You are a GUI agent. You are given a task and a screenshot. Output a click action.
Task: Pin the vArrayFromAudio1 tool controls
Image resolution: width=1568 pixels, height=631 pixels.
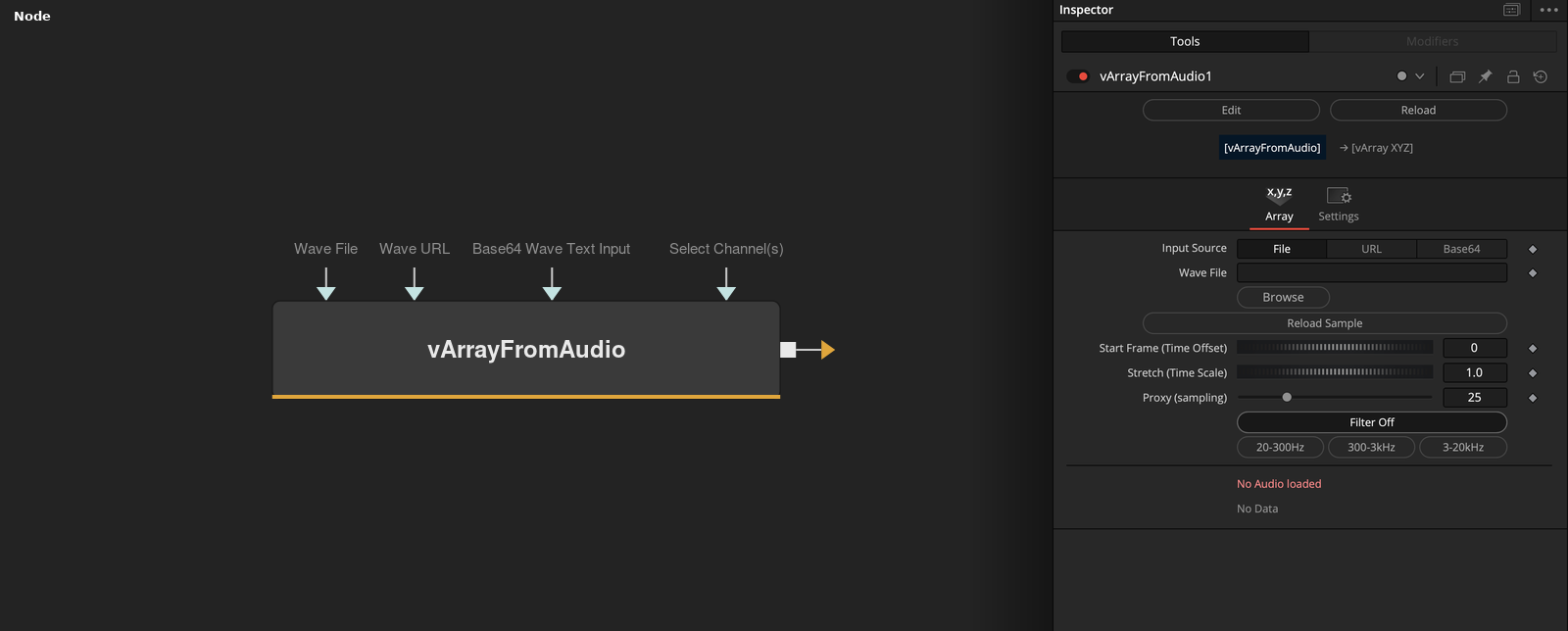[x=1486, y=76]
